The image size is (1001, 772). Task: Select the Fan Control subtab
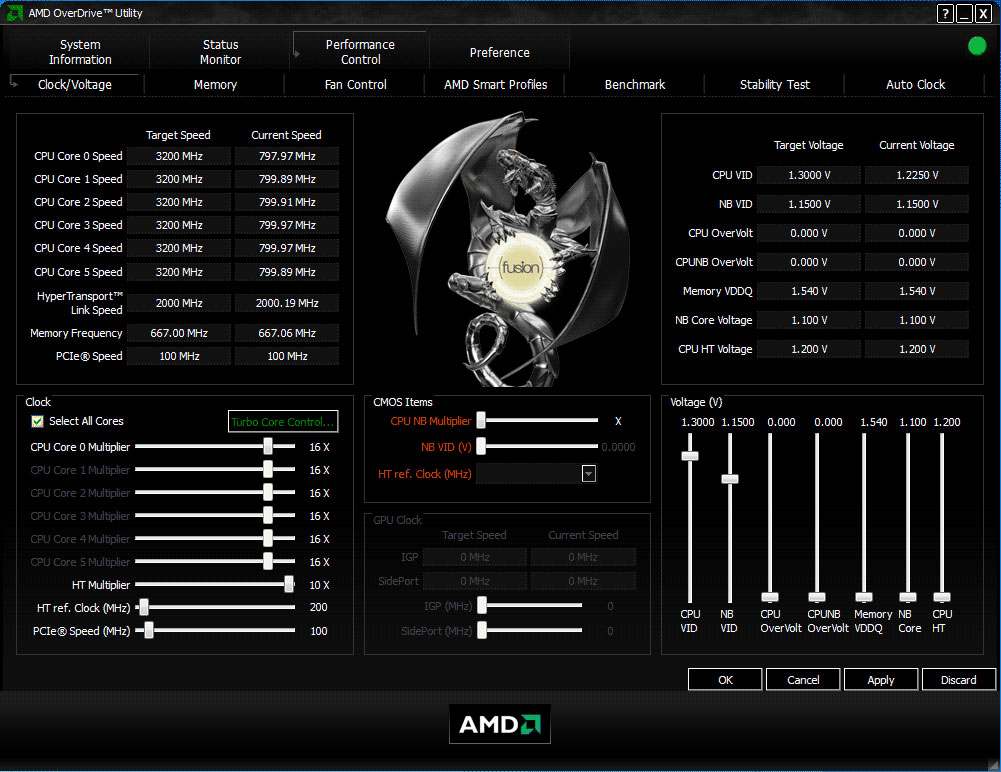point(355,85)
